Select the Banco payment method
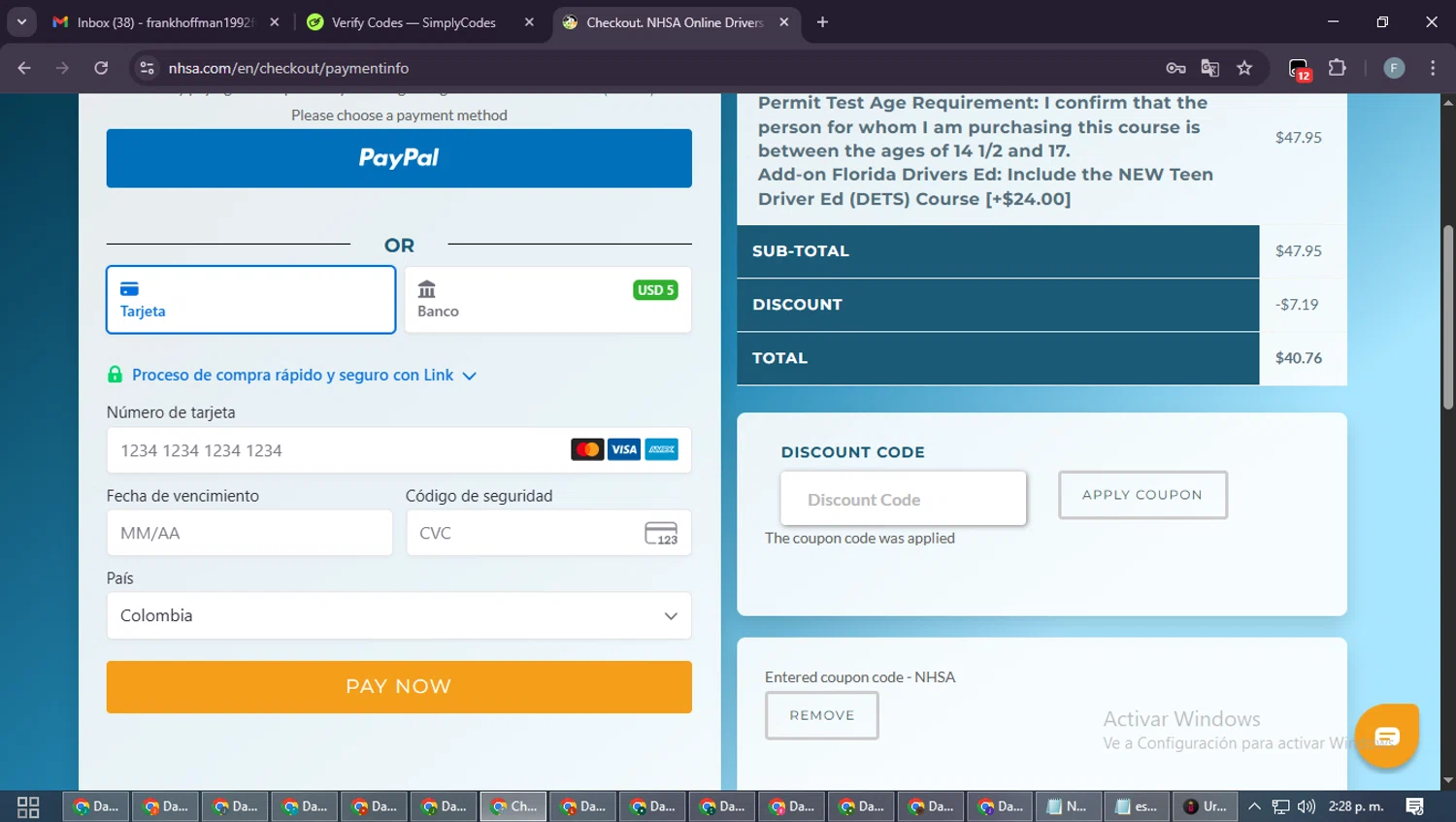1456x822 pixels. click(547, 300)
